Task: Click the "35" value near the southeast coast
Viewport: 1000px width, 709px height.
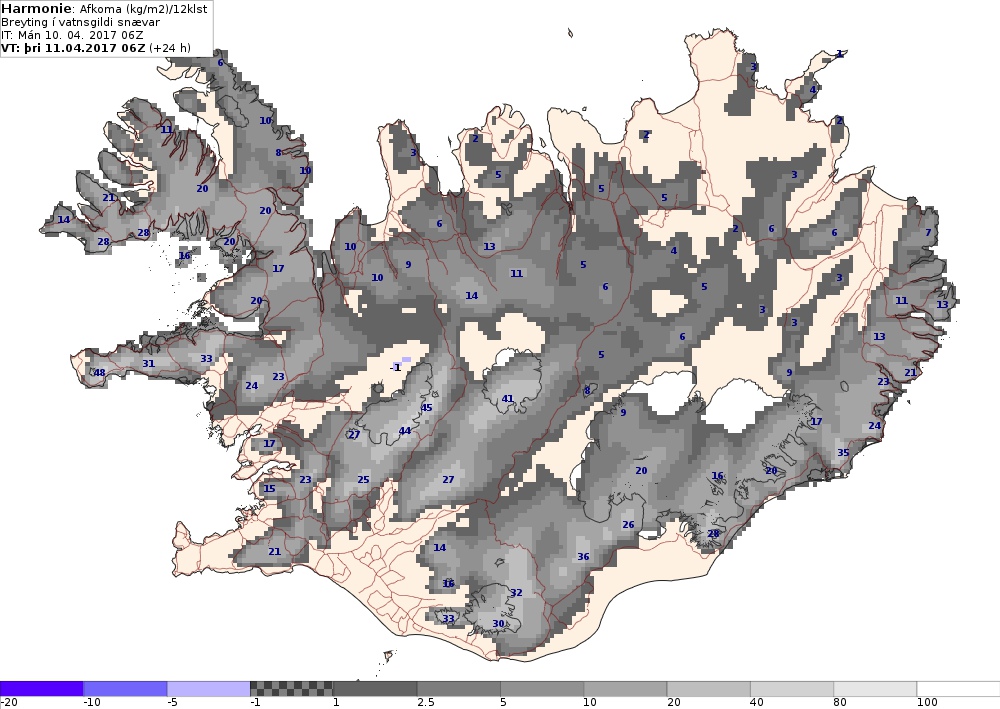Action: pyautogui.click(x=843, y=453)
